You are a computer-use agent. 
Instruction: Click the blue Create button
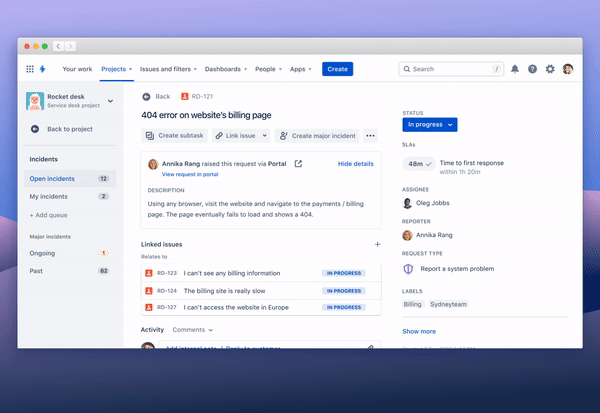point(338,69)
